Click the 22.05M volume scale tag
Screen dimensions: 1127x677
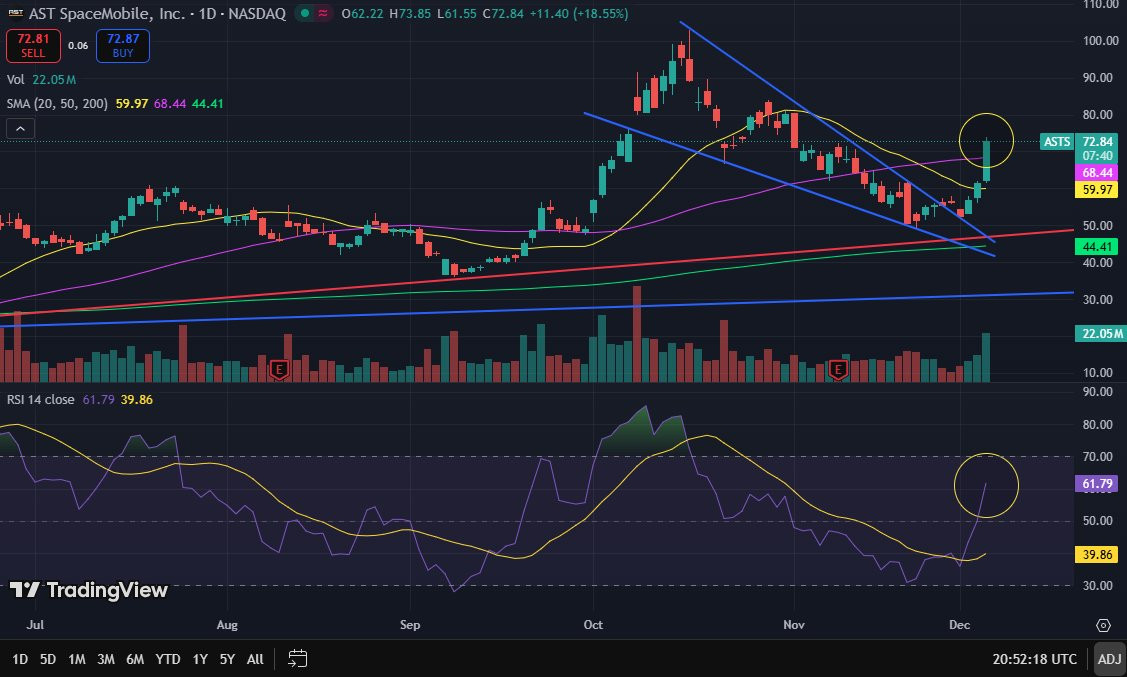[1100, 333]
